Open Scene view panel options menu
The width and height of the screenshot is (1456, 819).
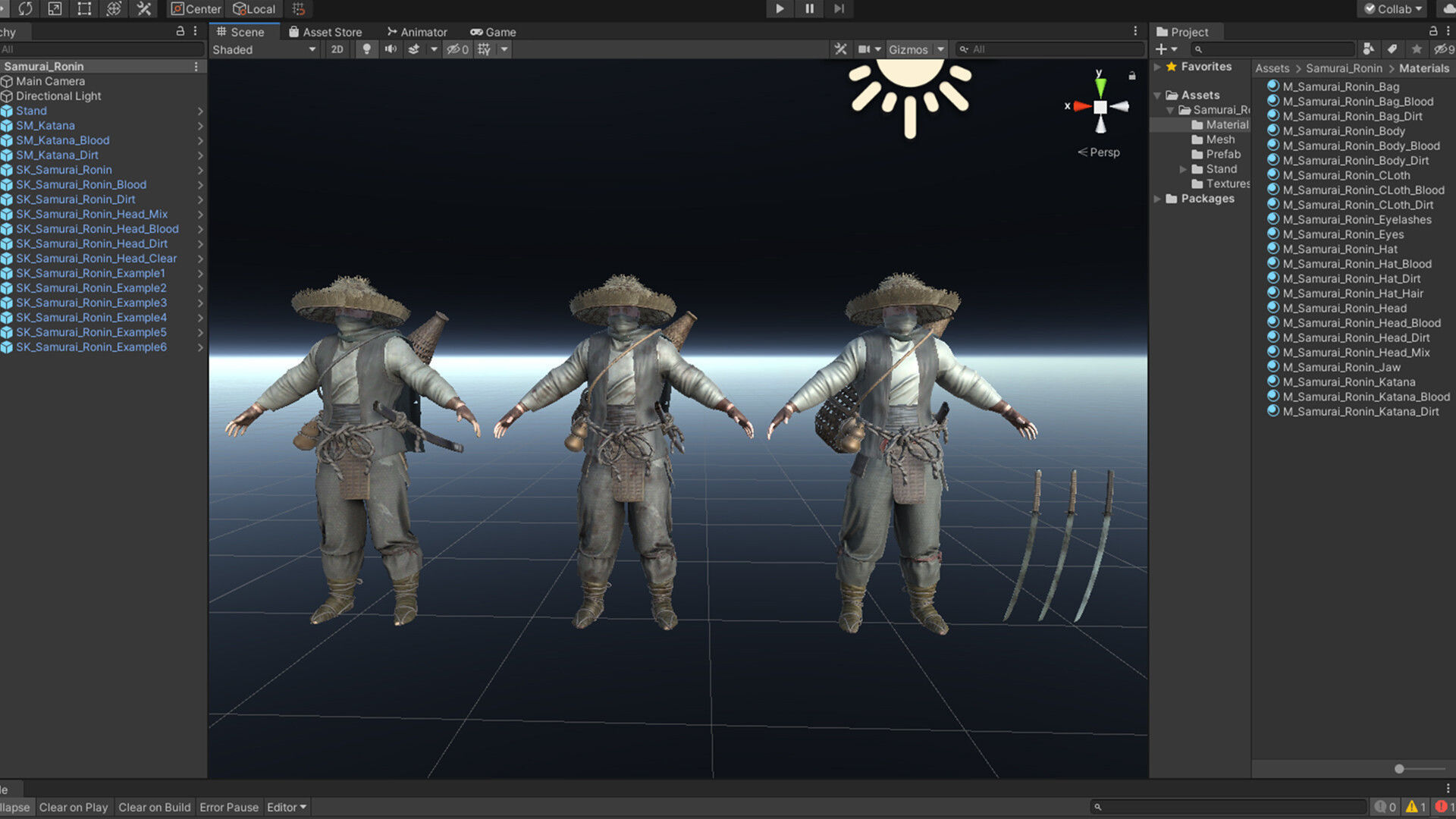[x=1135, y=31]
